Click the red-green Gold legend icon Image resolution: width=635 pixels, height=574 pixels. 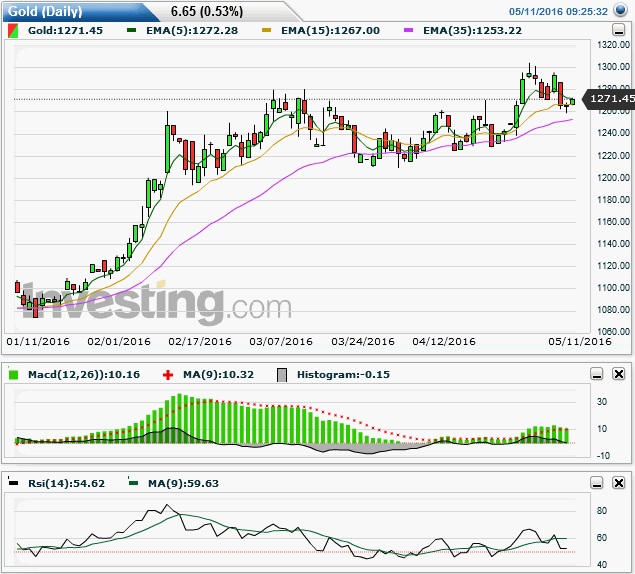pyautogui.click(x=13, y=31)
